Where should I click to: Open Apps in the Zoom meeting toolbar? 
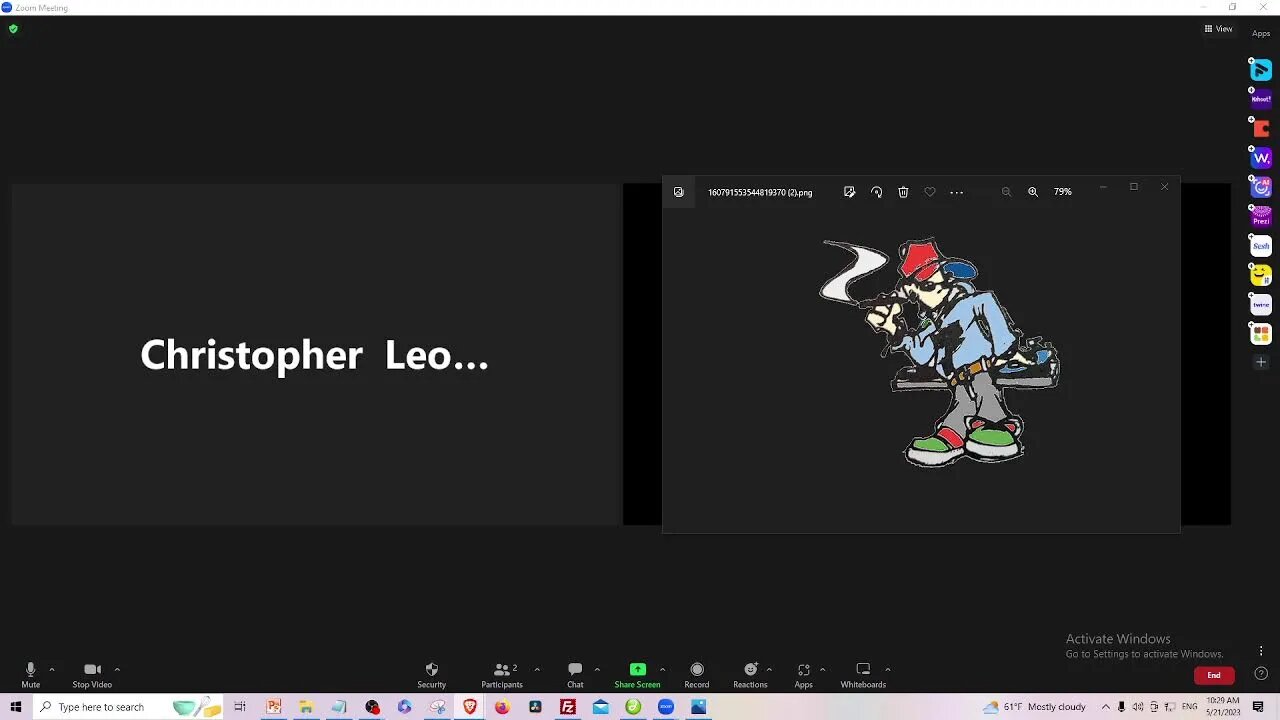(x=804, y=675)
